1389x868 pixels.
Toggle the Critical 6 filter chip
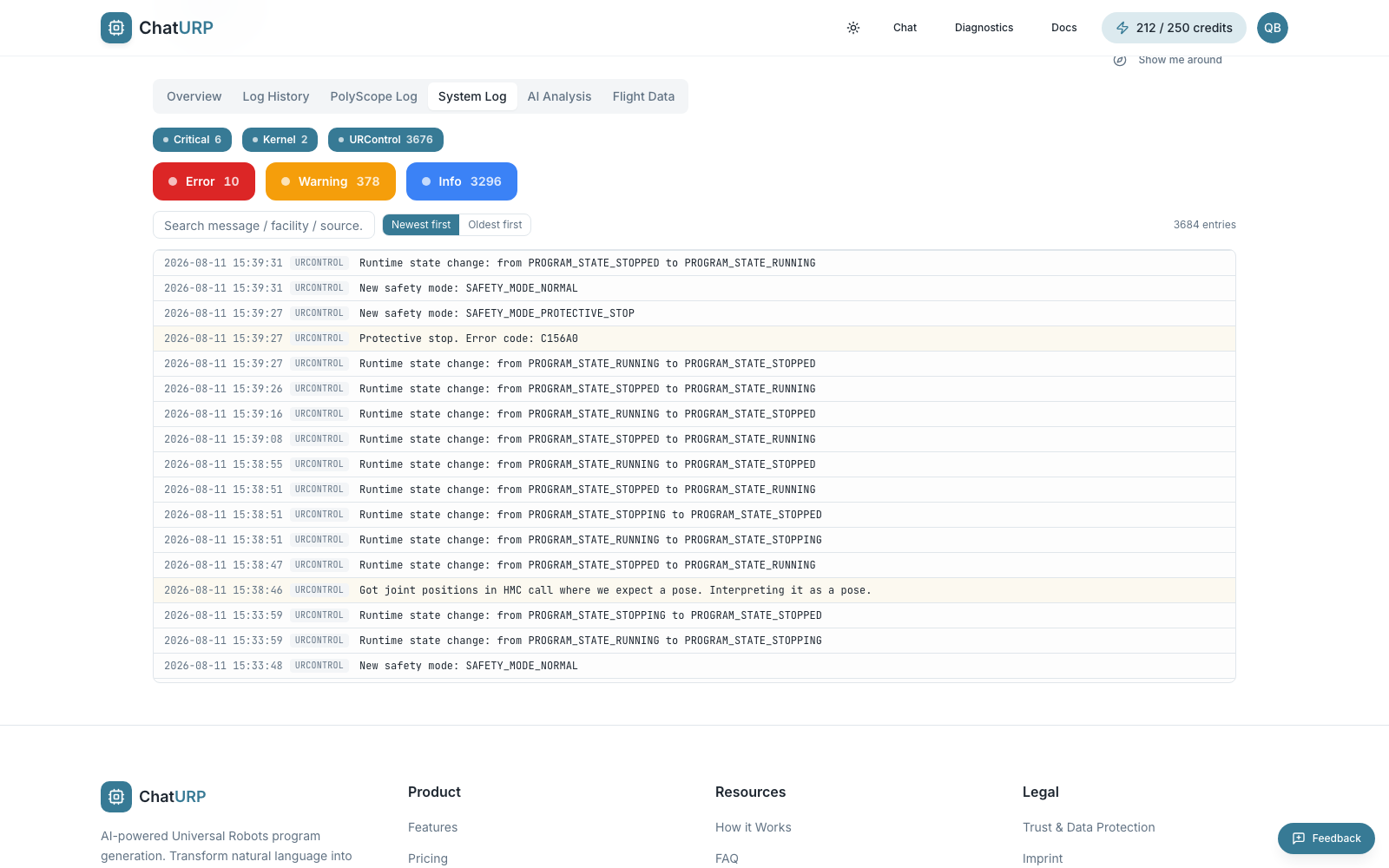click(x=192, y=140)
